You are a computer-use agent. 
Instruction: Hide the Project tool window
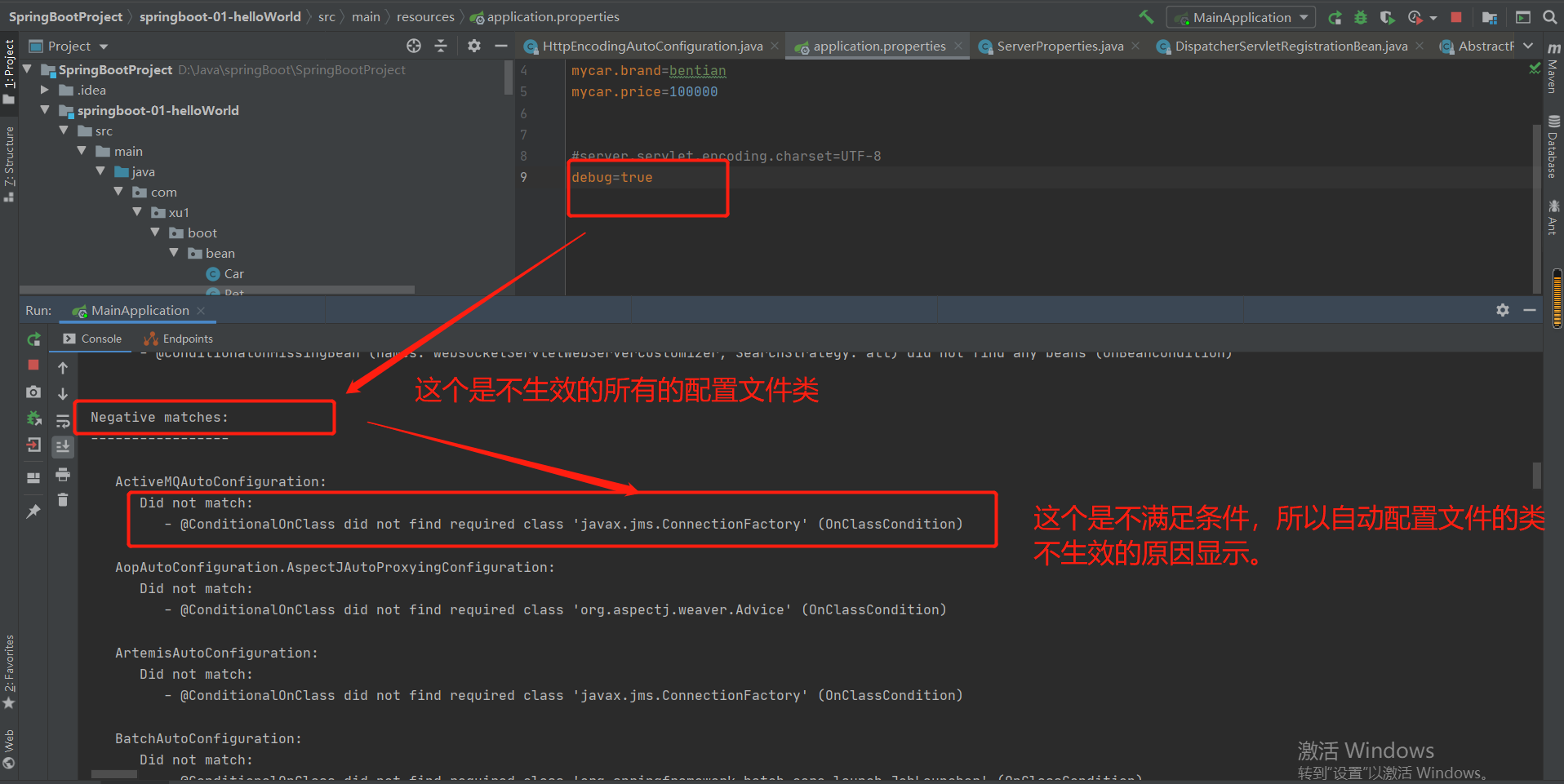(501, 47)
